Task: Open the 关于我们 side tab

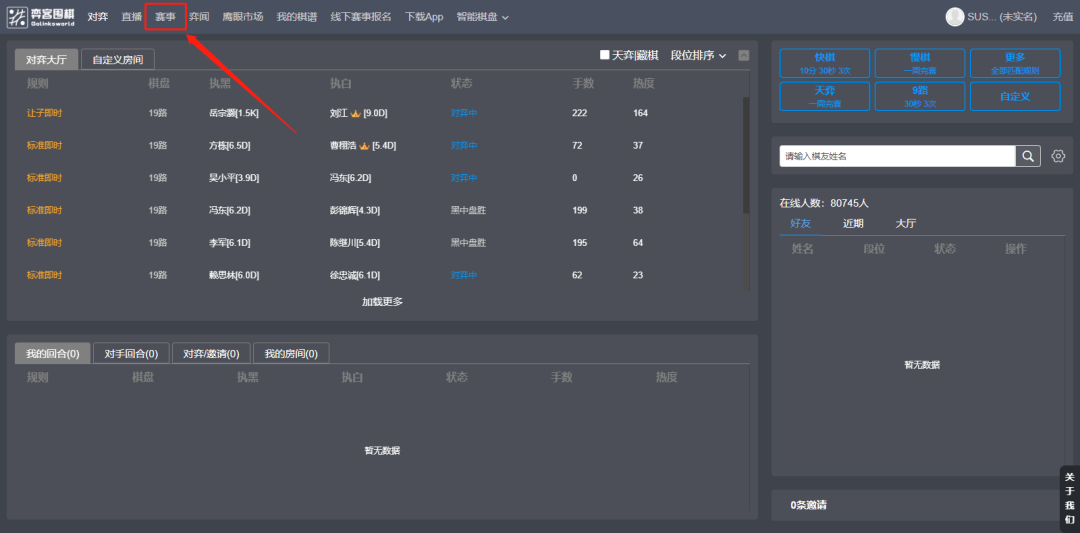Action: [x=1069, y=499]
